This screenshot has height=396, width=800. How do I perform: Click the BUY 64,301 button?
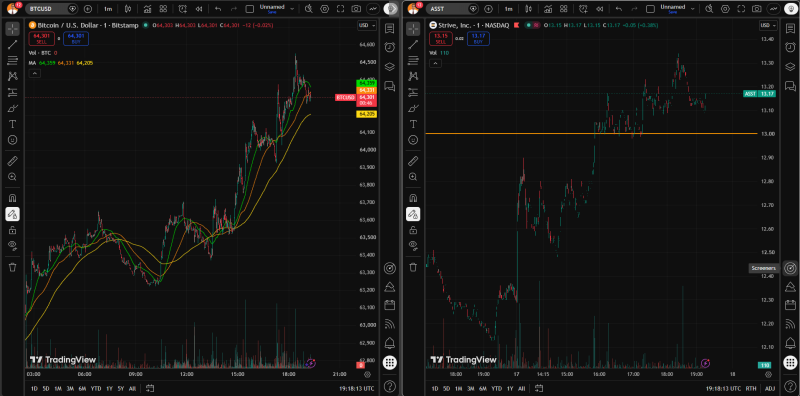76,38
